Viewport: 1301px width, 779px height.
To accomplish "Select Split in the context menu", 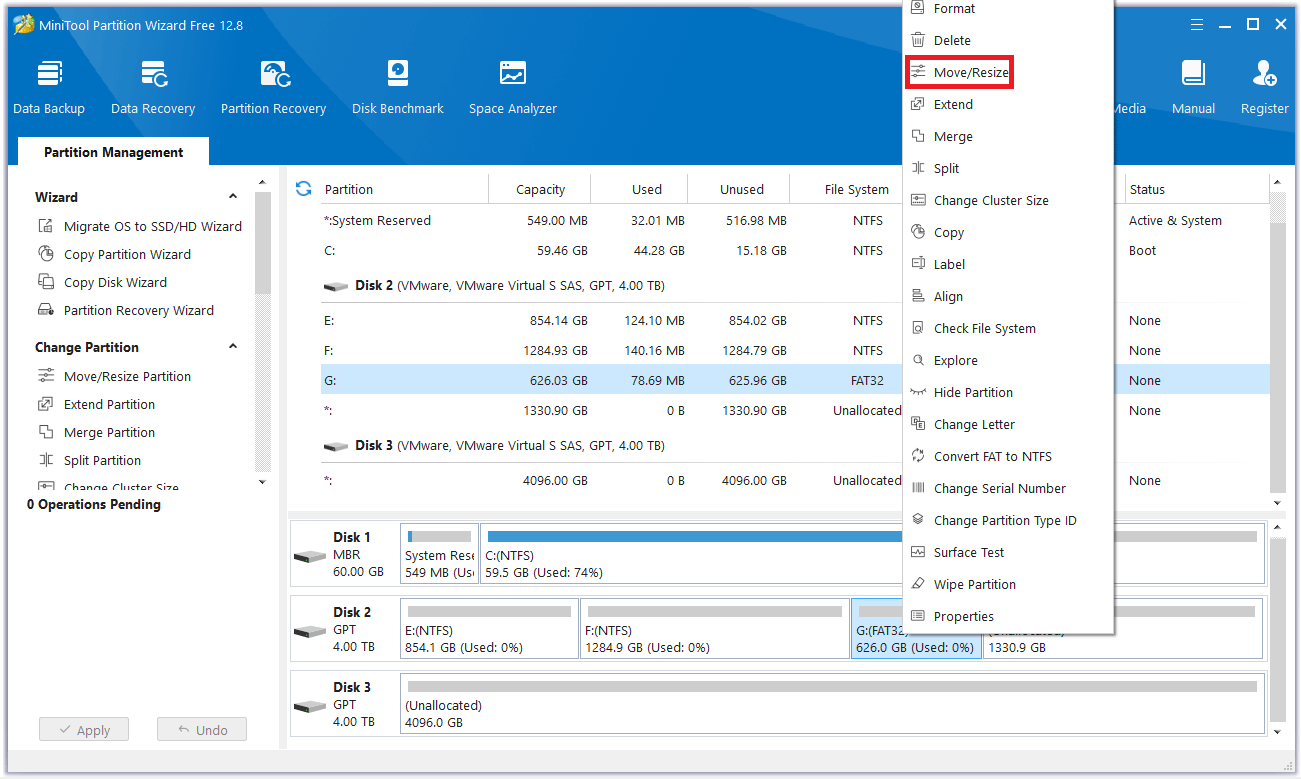I will coord(1008,168).
